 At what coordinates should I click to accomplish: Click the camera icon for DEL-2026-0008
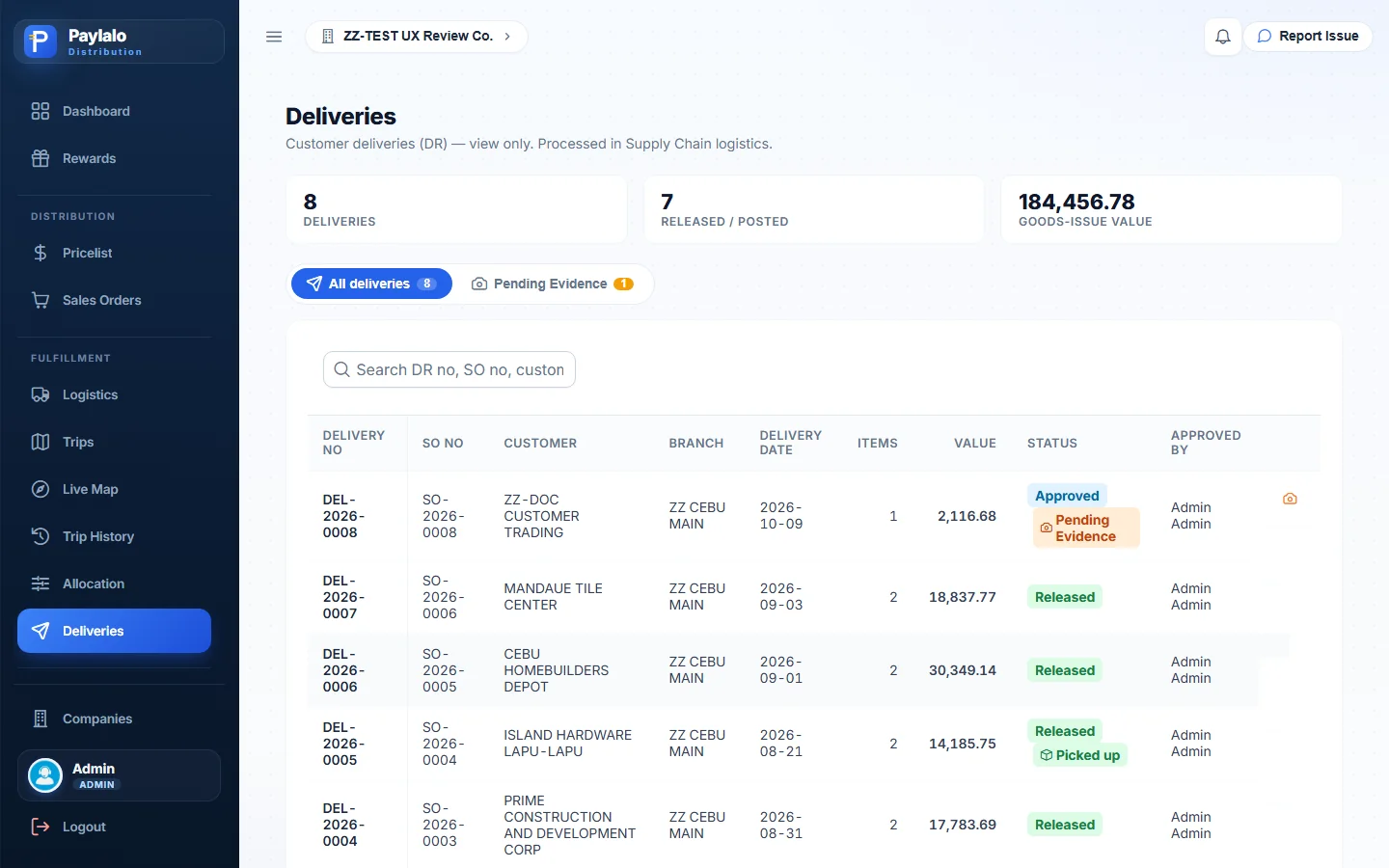click(x=1290, y=499)
